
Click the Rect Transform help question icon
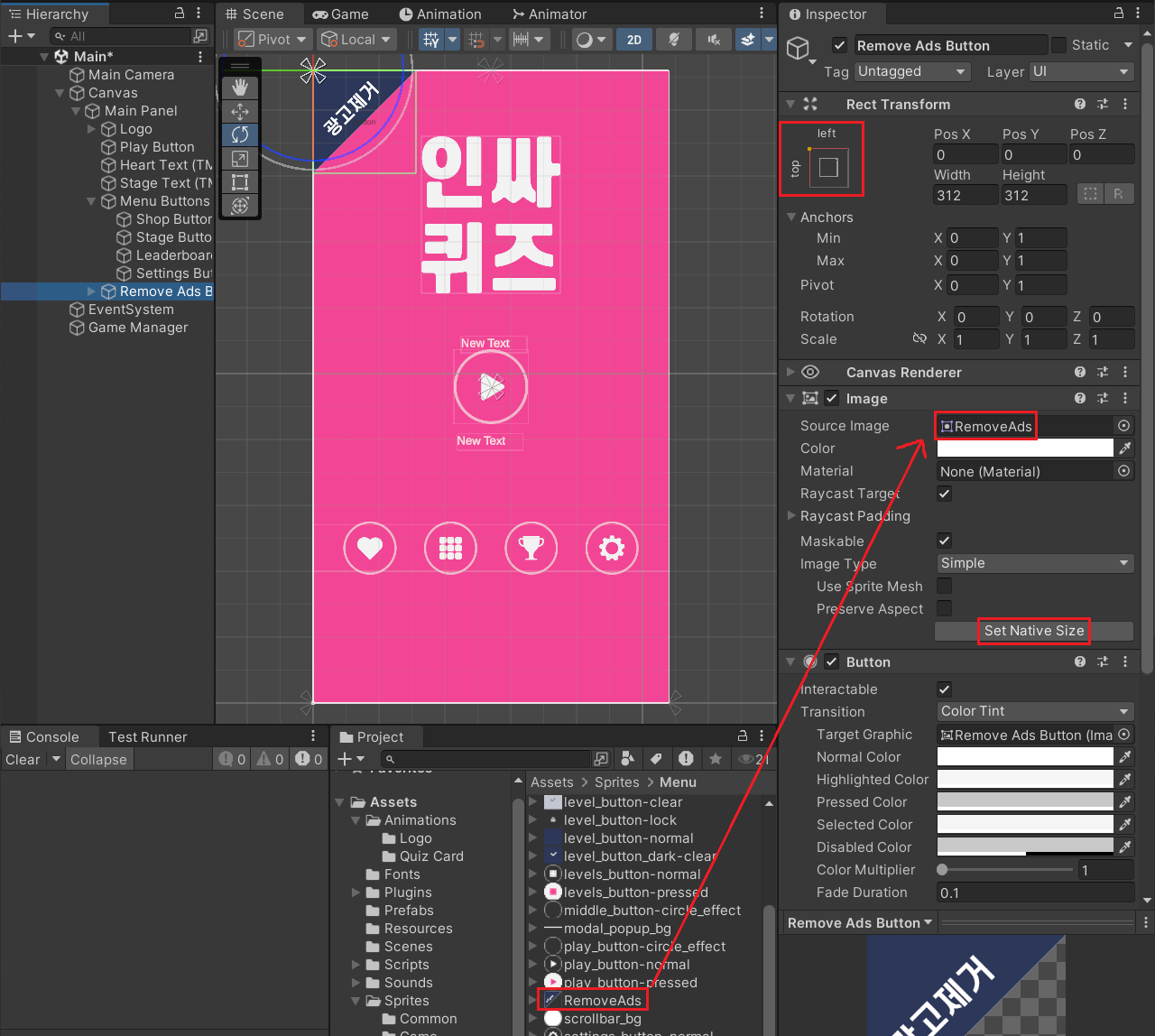click(1080, 105)
